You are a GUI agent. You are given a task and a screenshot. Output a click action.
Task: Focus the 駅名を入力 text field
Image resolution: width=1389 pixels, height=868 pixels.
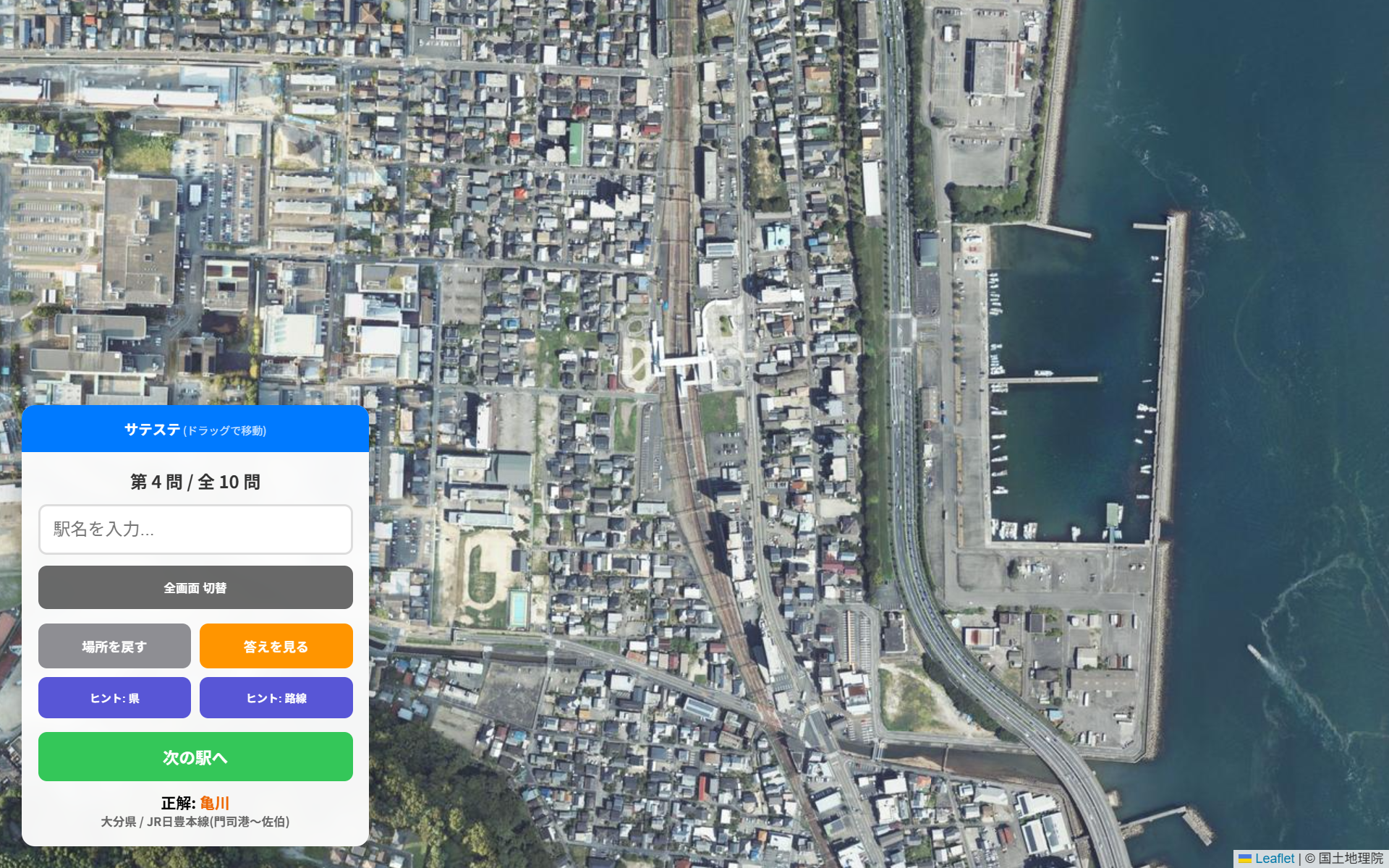click(x=195, y=529)
